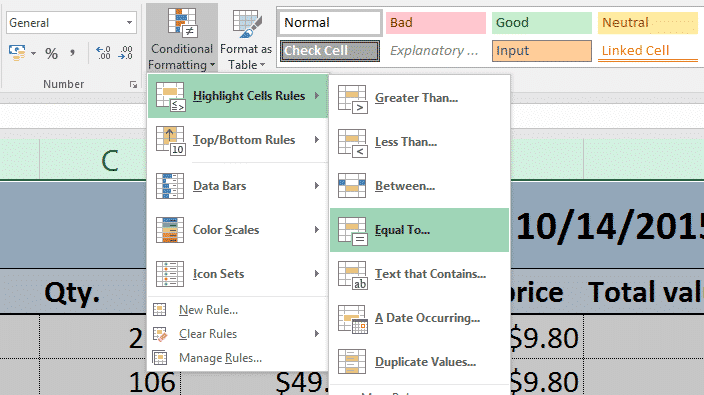Image resolution: width=704 pixels, height=395 pixels.
Task: Select column C header
Action: point(92,159)
